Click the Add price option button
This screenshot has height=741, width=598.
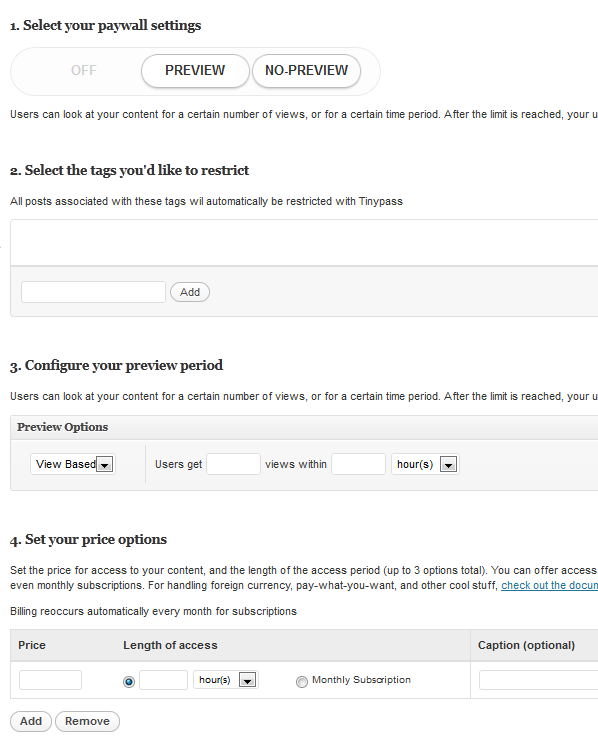31,721
